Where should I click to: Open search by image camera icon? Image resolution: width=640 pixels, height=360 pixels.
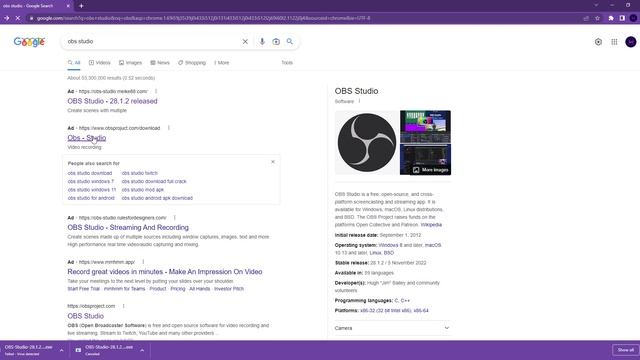(276, 42)
